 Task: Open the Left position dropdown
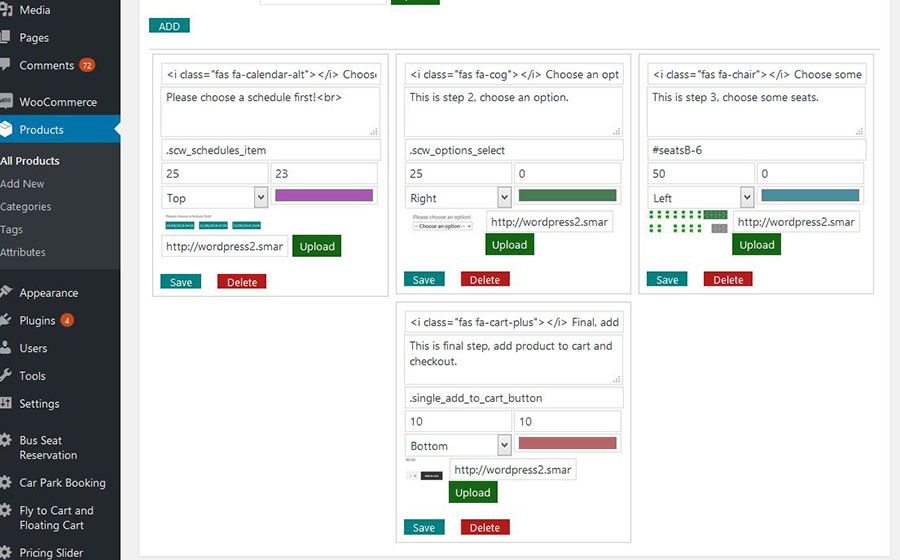pyautogui.click(x=701, y=197)
